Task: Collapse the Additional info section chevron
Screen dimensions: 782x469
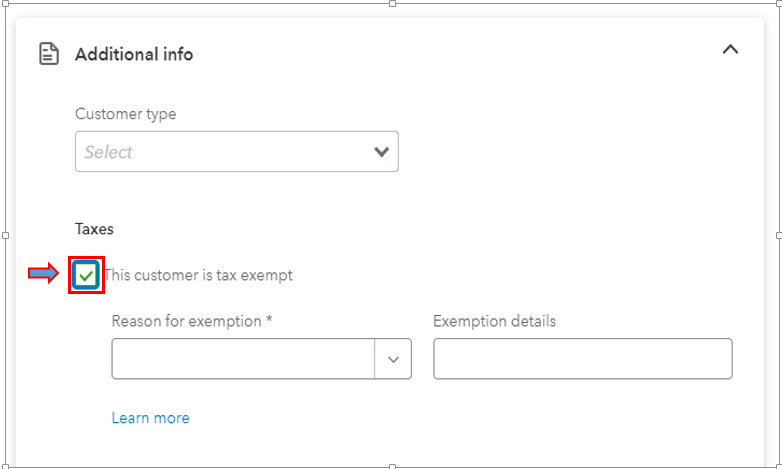Action: point(730,49)
